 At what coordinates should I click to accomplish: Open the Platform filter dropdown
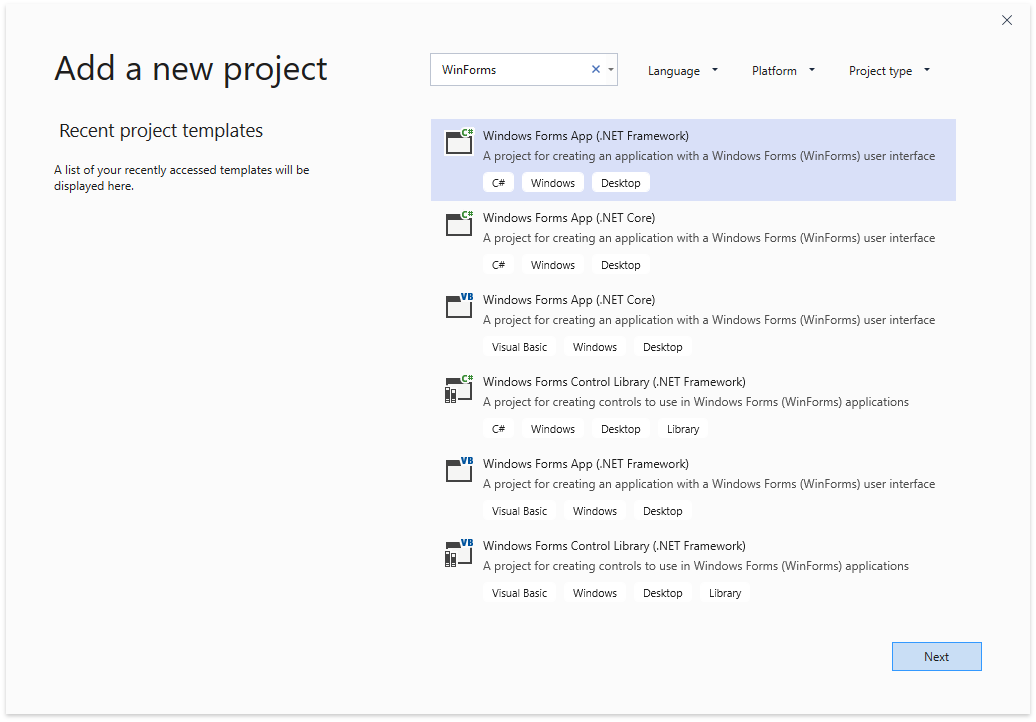(783, 71)
